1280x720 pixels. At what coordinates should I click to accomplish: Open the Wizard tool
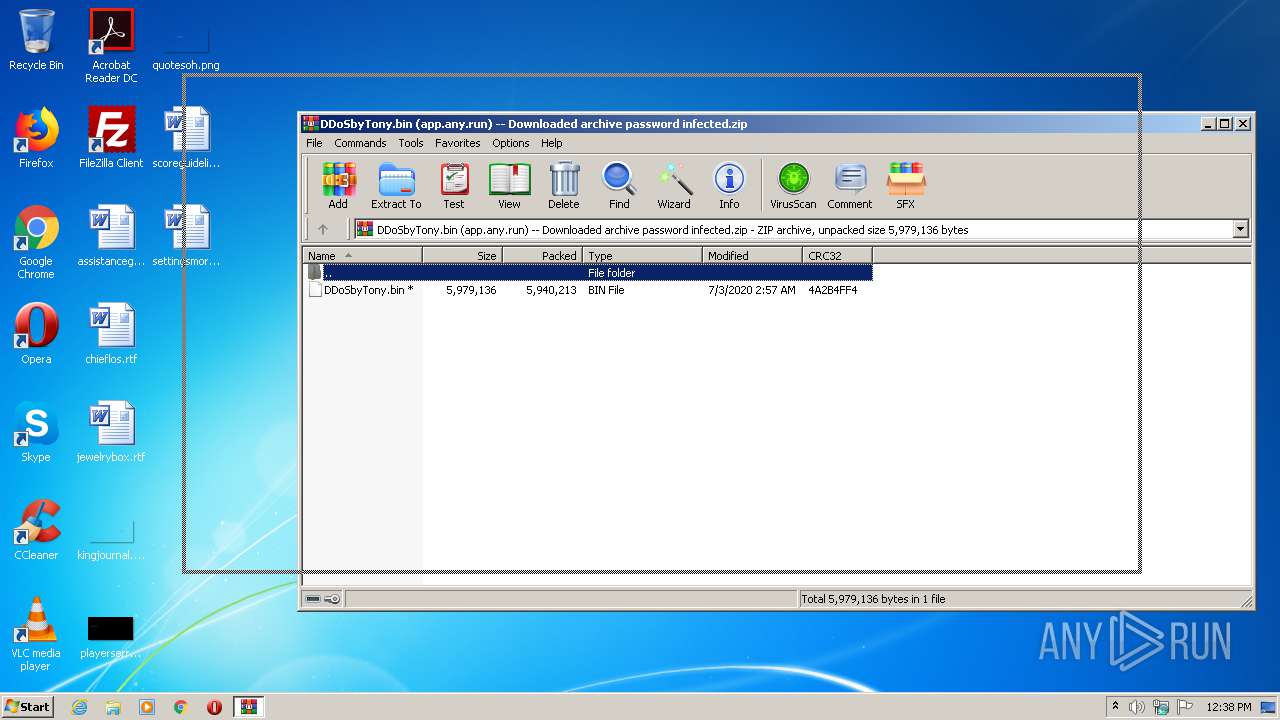click(674, 186)
